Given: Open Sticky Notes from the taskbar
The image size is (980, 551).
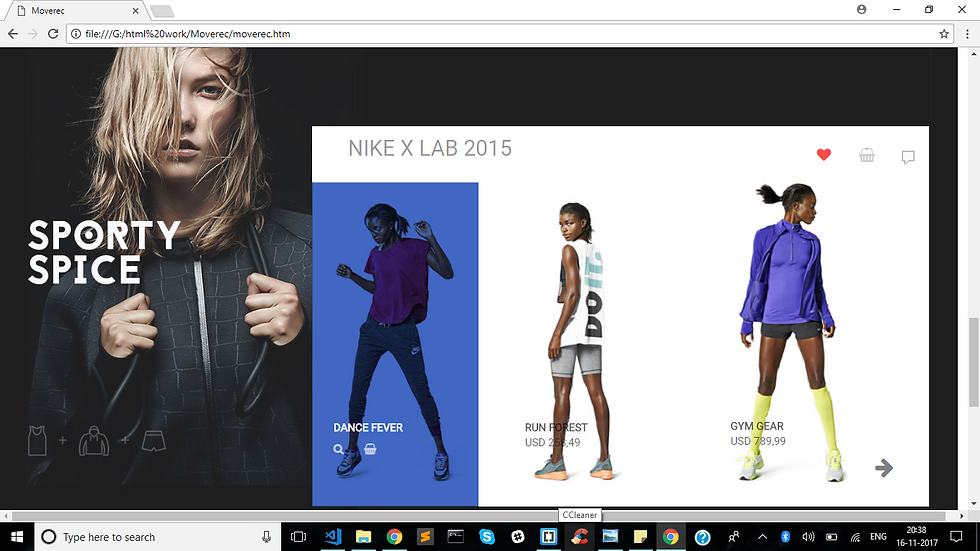Looking at the screenshot, I should [641, 537].
